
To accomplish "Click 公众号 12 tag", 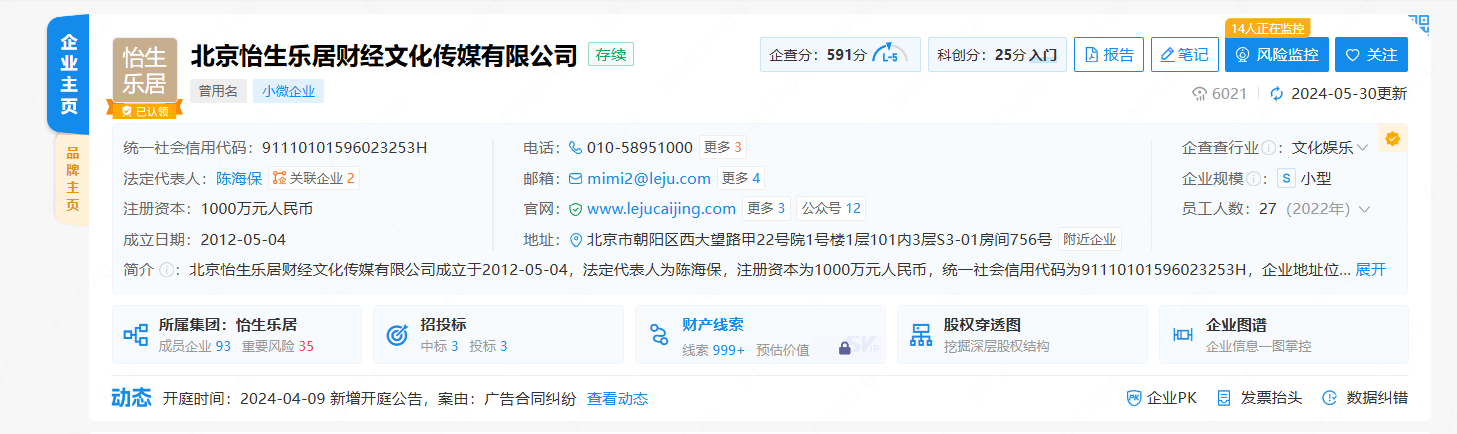I will tap(831, 209).
